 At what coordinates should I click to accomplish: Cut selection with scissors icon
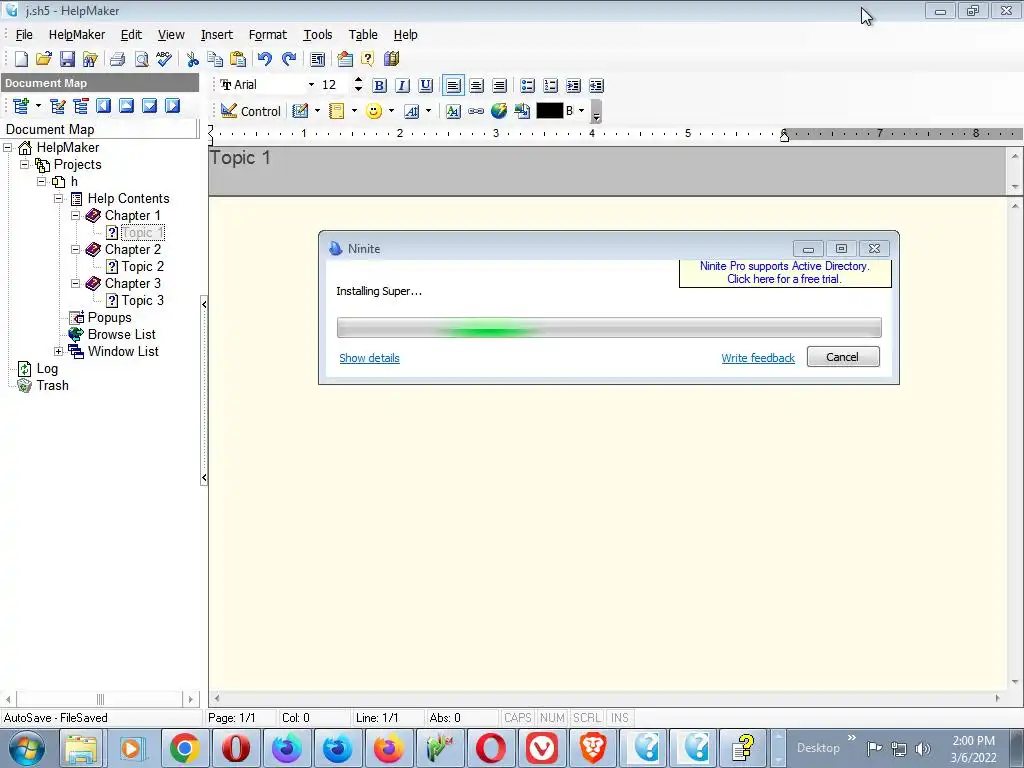click(x=192, y=59)
